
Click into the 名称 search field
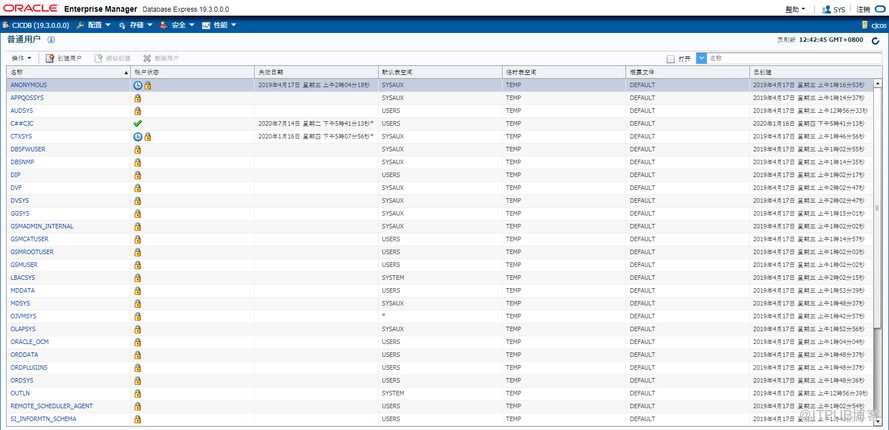(794, 58)
